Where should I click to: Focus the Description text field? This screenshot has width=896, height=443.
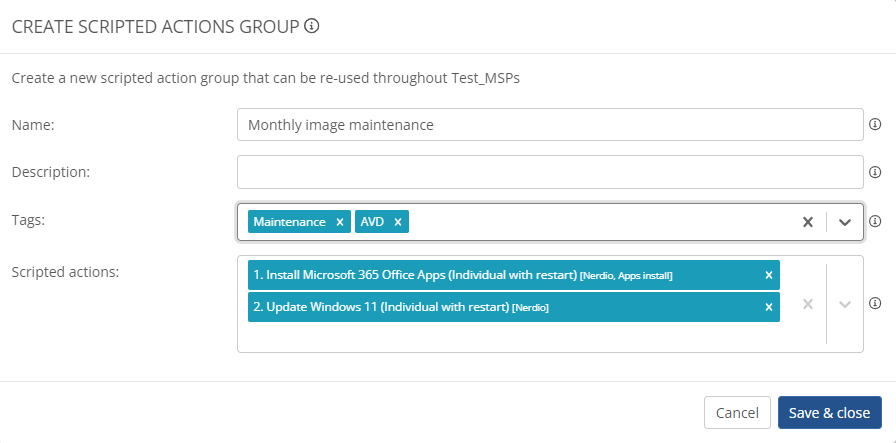point(550,172)
